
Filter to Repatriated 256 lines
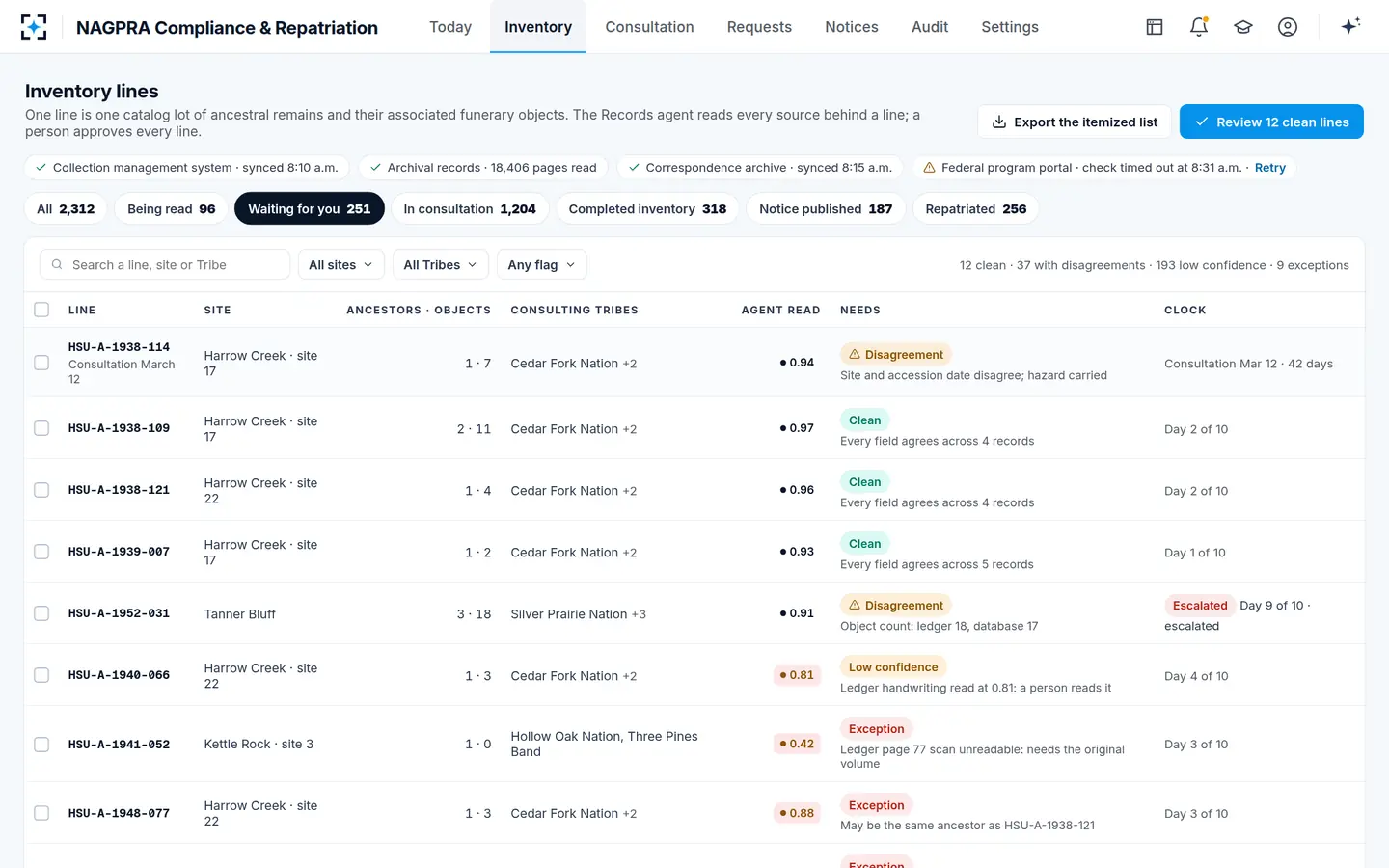[x=975, y=208]
